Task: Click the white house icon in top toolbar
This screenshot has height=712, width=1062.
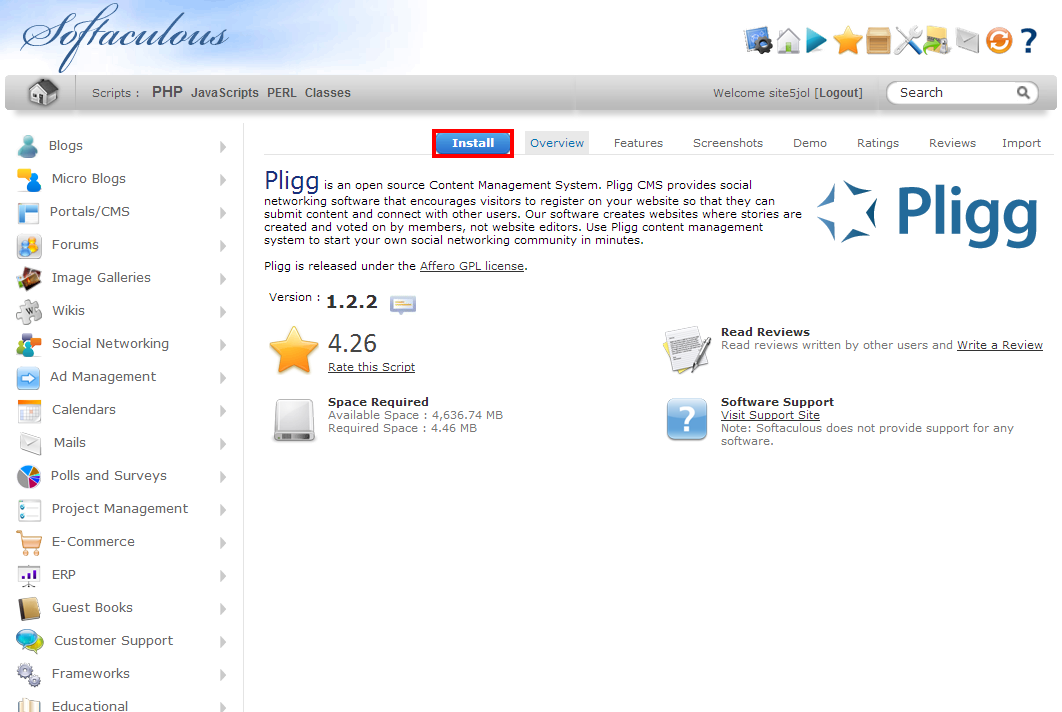Action: click(788, 41)
